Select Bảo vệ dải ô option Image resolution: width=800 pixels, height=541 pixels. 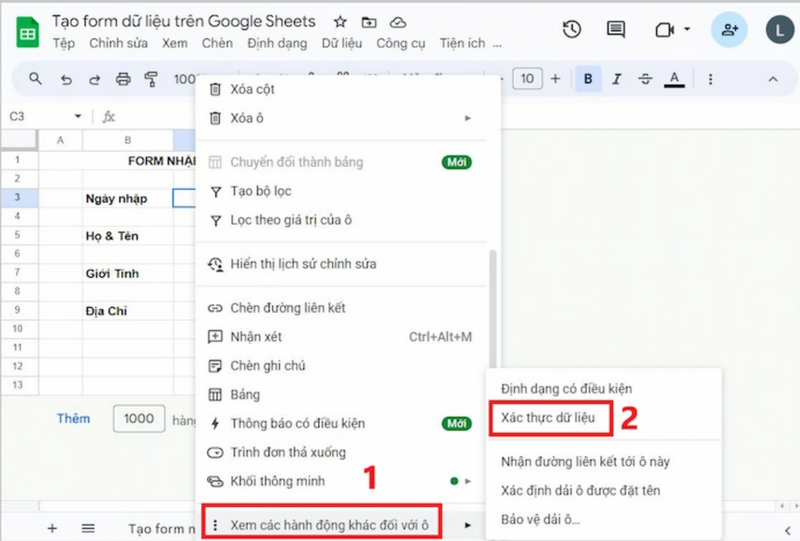[x=603, y=520]
